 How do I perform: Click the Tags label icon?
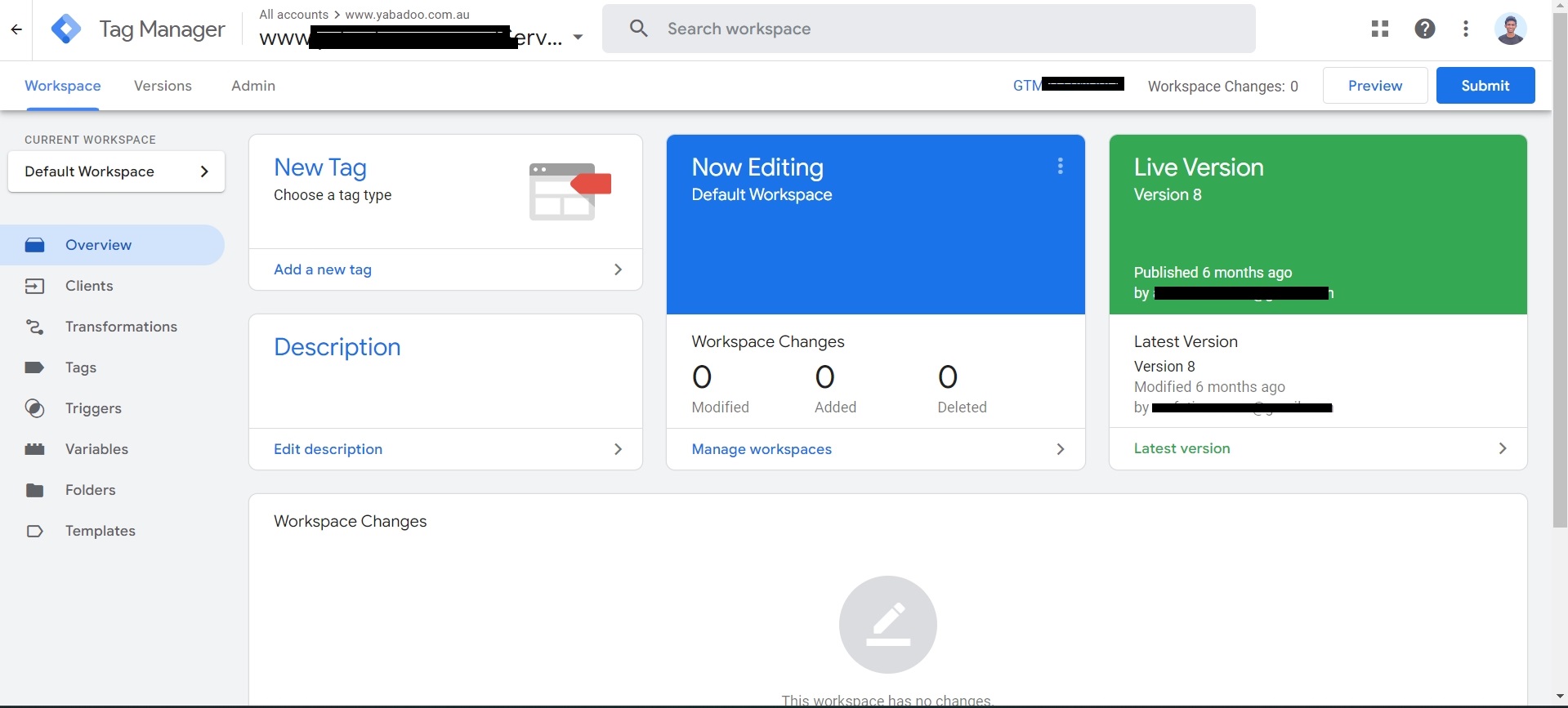point(34,367)
